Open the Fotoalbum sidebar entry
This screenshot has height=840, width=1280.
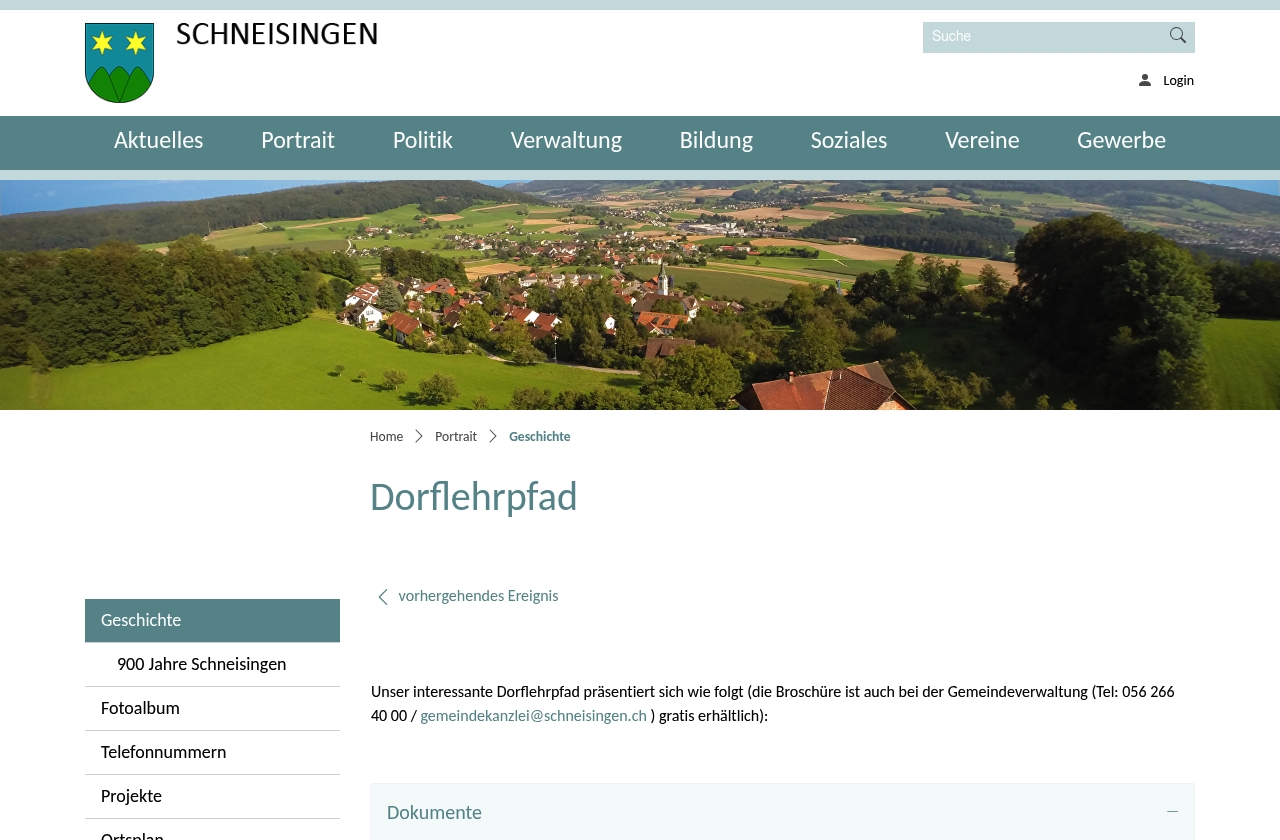pos(140,708)
